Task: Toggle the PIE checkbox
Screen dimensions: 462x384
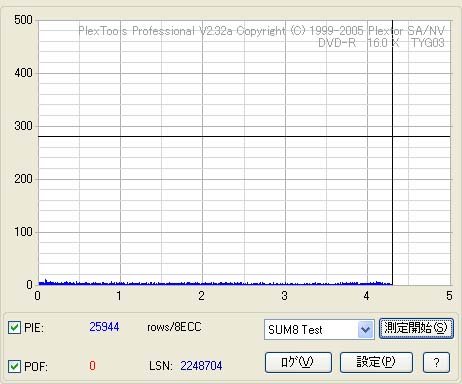Action: pos(14,328)
